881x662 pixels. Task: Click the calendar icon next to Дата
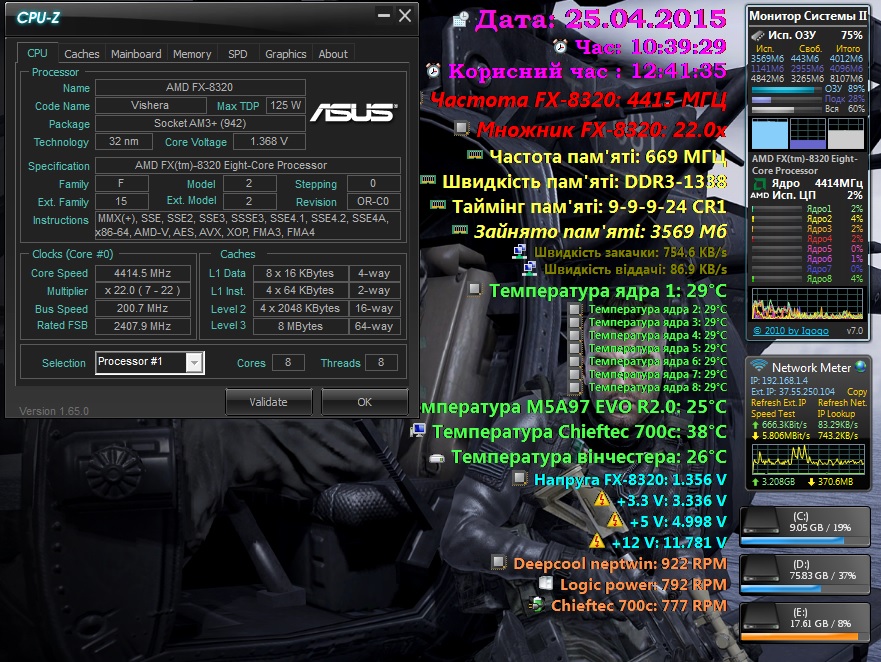461,20
